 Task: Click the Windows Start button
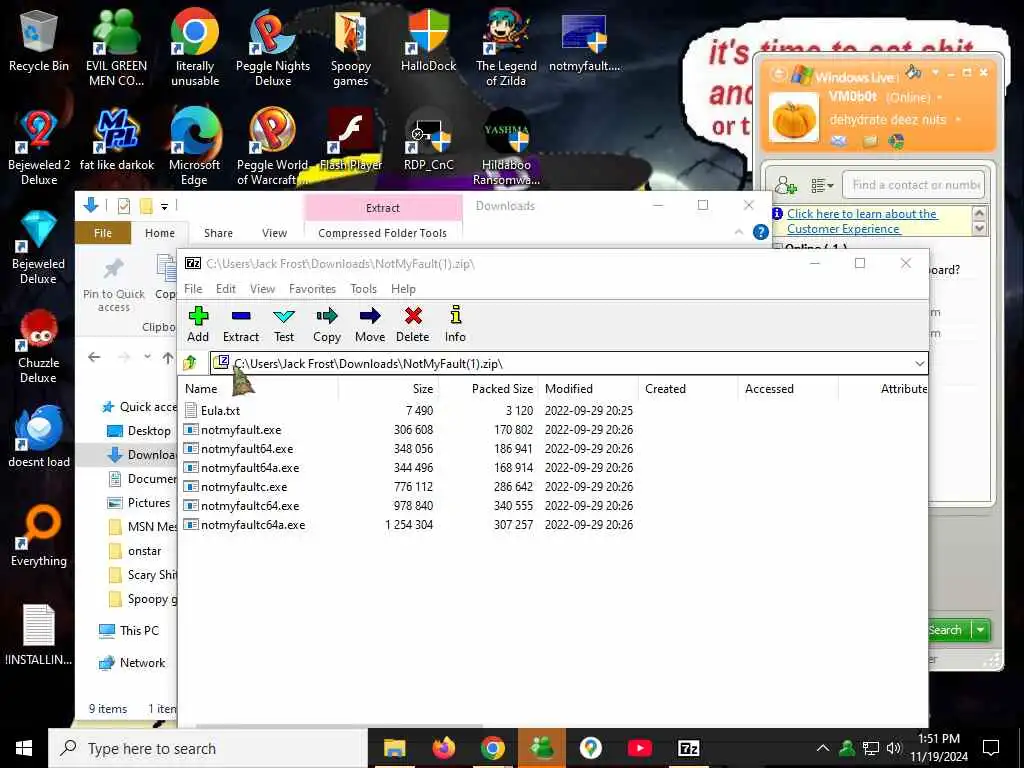[x=24, y=748]
